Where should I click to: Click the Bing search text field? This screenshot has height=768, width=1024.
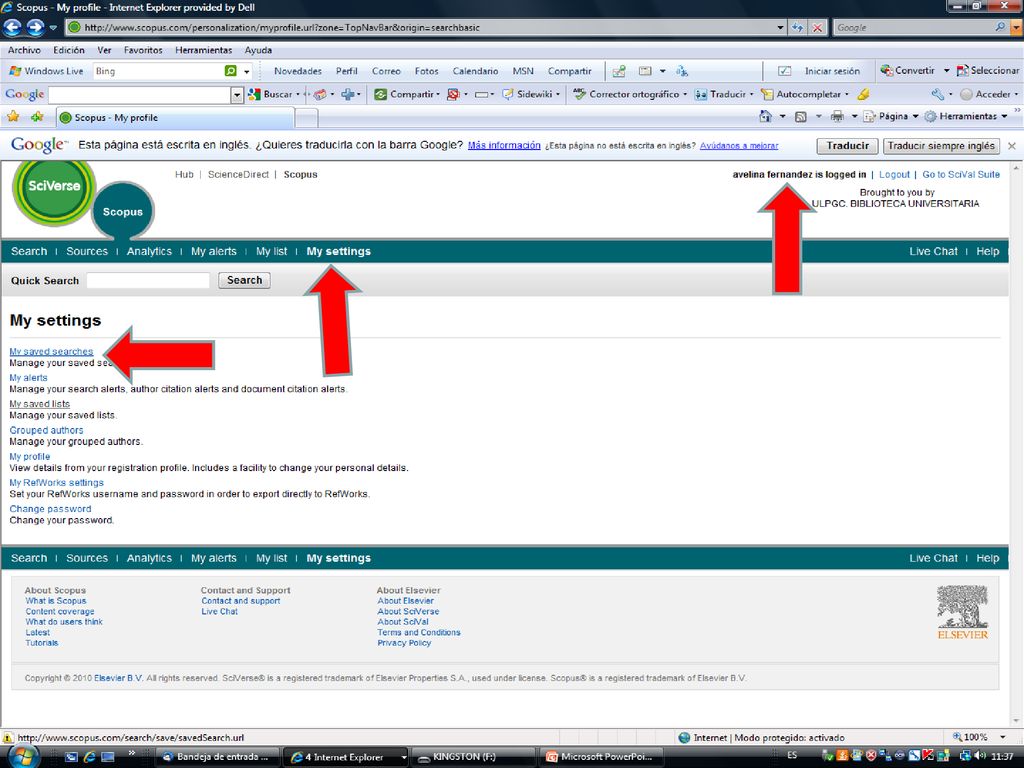tap(157, 71)
